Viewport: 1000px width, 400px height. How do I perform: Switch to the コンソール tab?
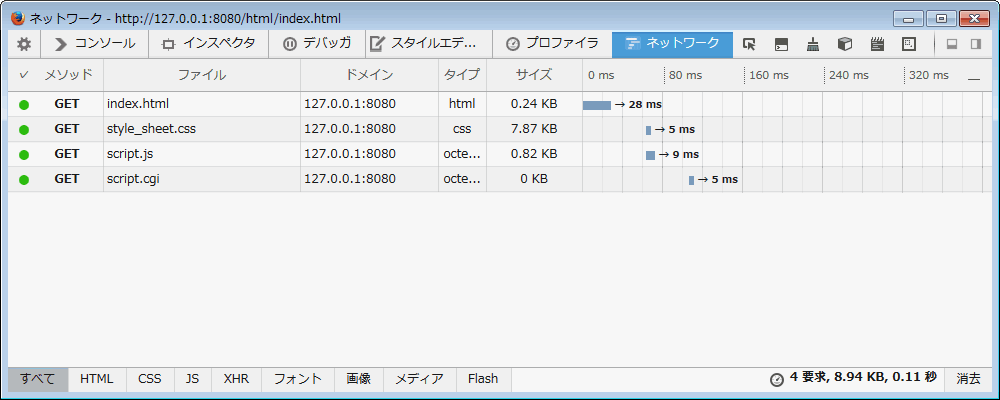tap(95, 44)
